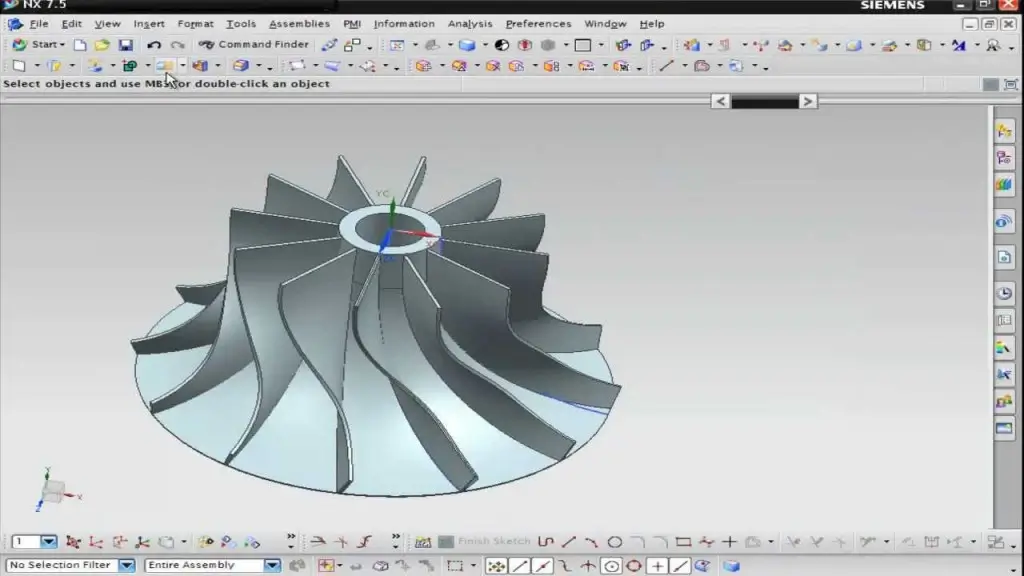Open the Assemblies menu

pos(299,23)
